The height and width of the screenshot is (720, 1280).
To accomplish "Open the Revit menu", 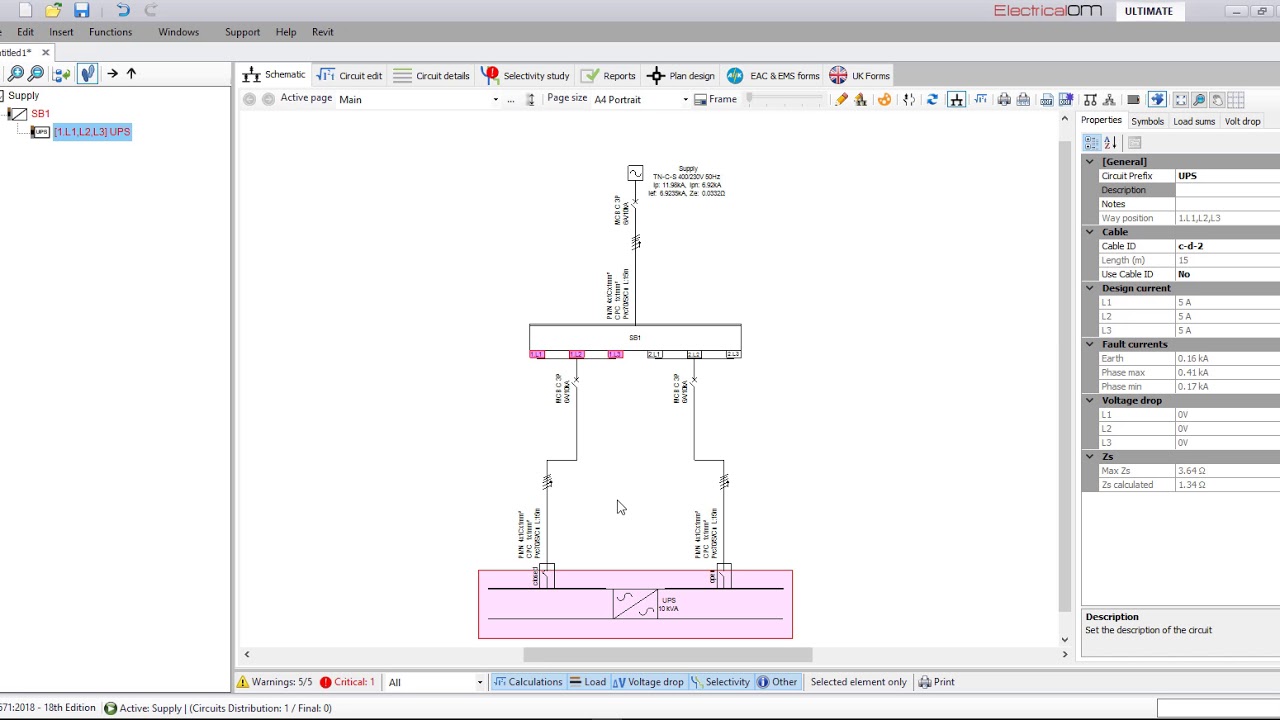I will click(322, 32).
